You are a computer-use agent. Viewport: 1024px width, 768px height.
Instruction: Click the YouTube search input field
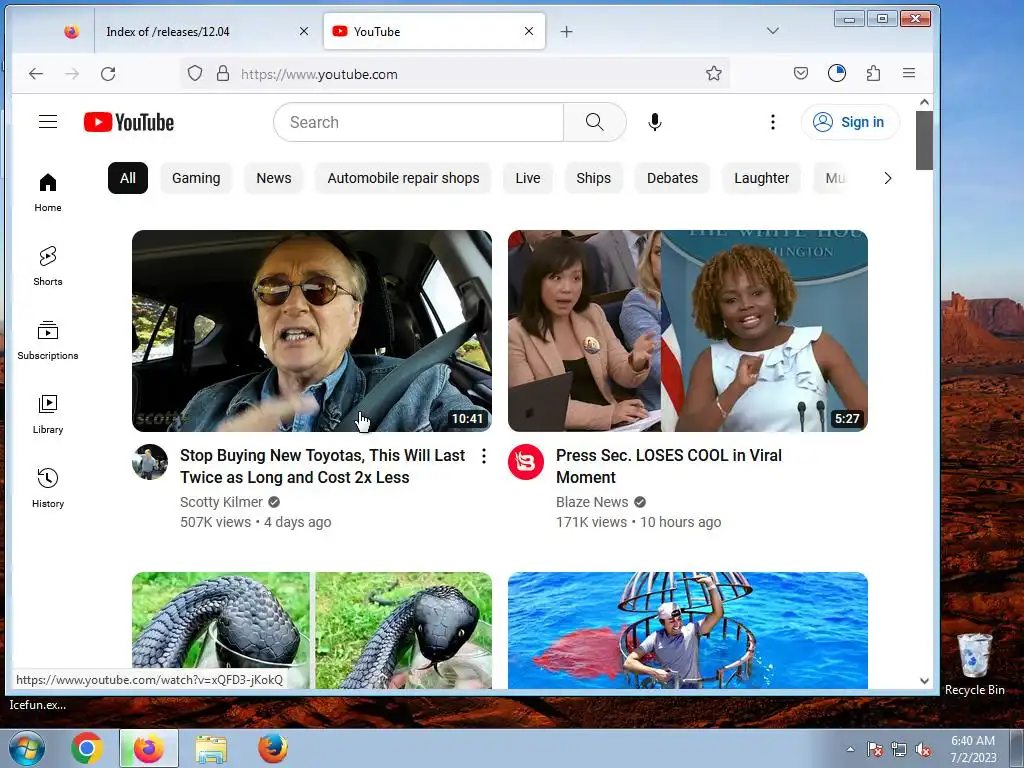(x=419, y=122)
